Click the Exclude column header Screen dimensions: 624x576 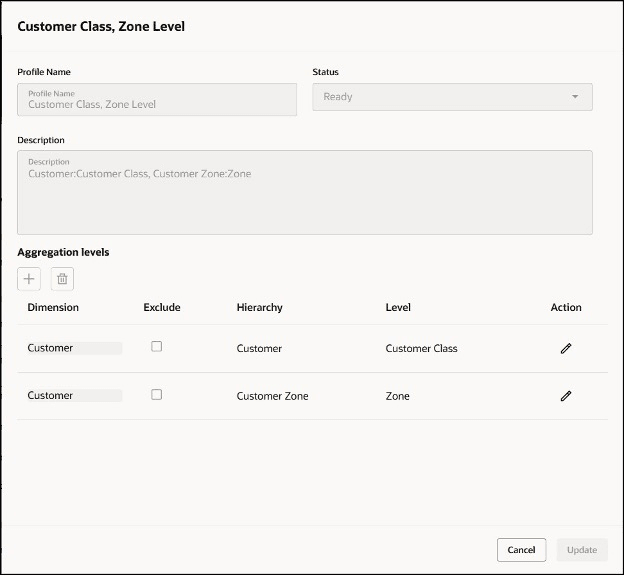coord(162,307)
